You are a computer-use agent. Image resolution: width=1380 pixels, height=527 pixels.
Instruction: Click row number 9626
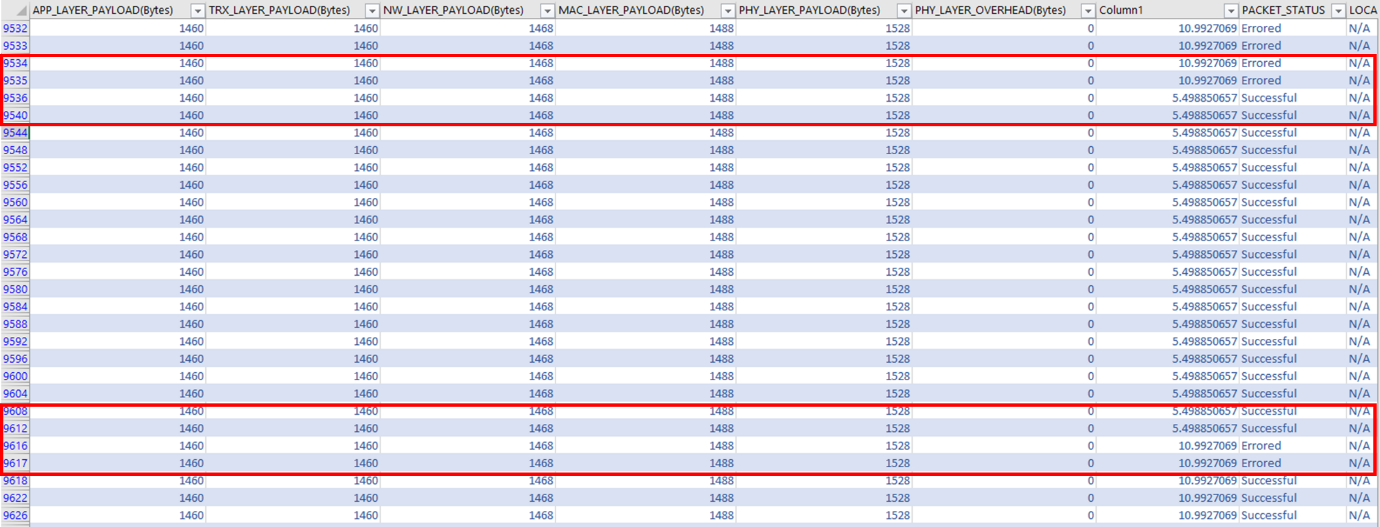[15, 515]
